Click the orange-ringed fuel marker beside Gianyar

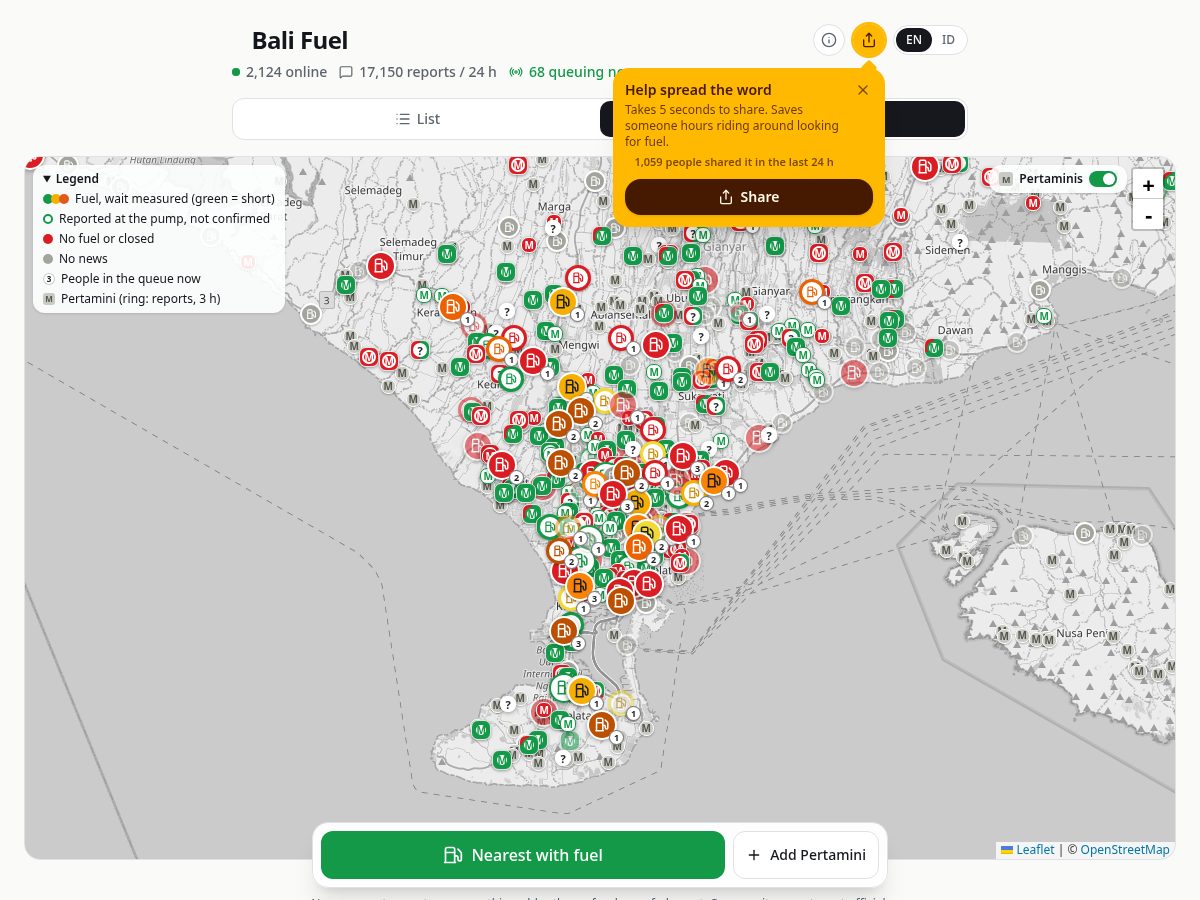pyautogui.click(x=811, y=292)
